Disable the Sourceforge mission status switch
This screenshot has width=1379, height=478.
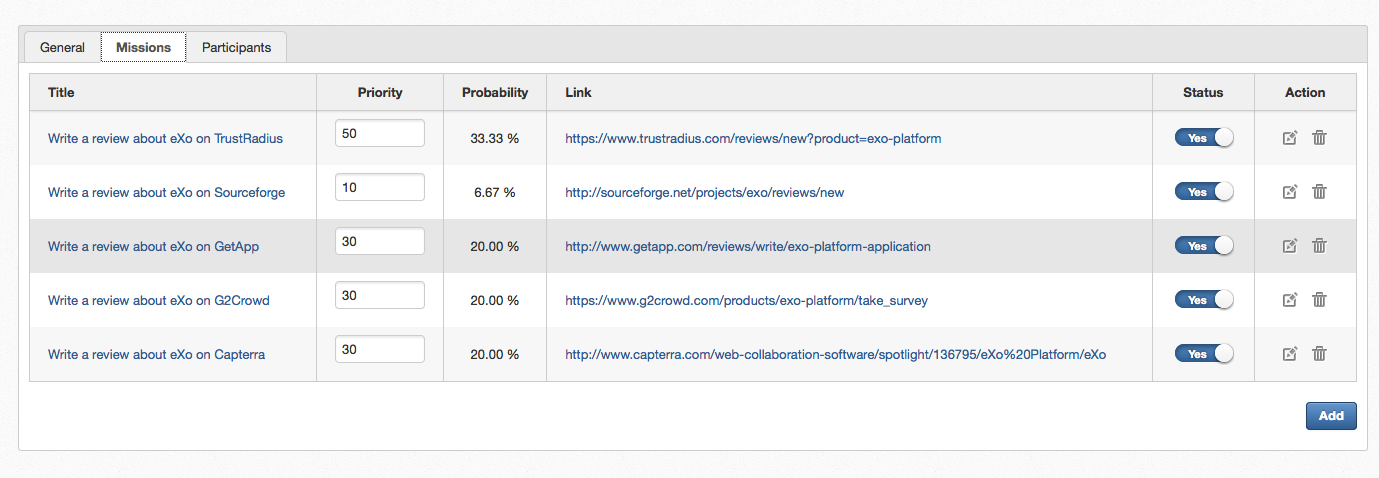coord(1204,192)
